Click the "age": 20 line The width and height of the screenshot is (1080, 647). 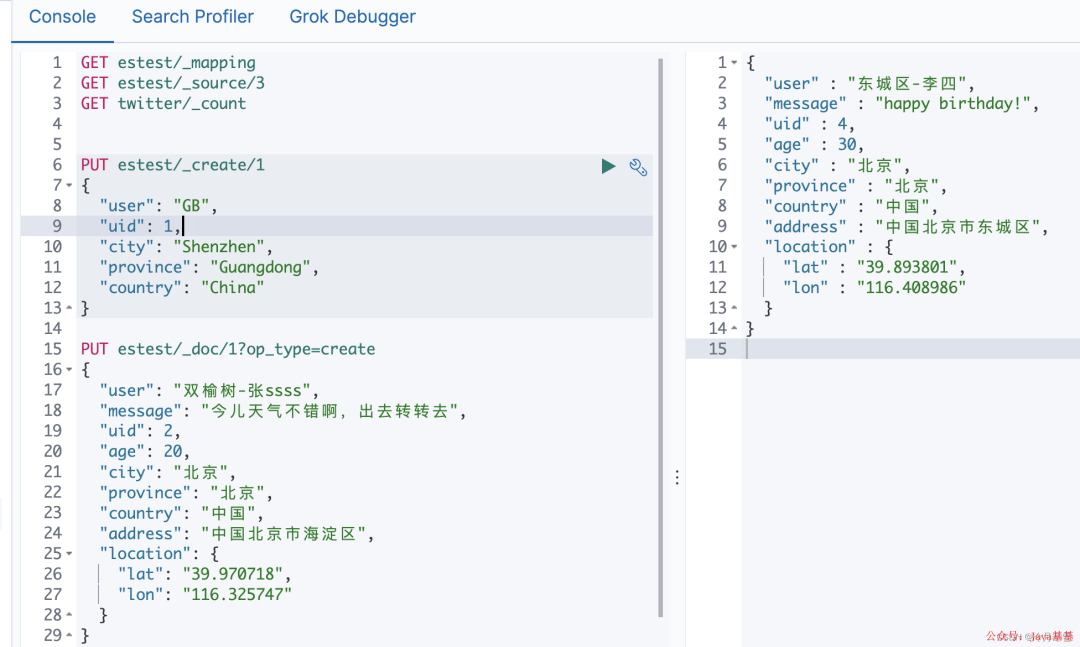point(145,451)
